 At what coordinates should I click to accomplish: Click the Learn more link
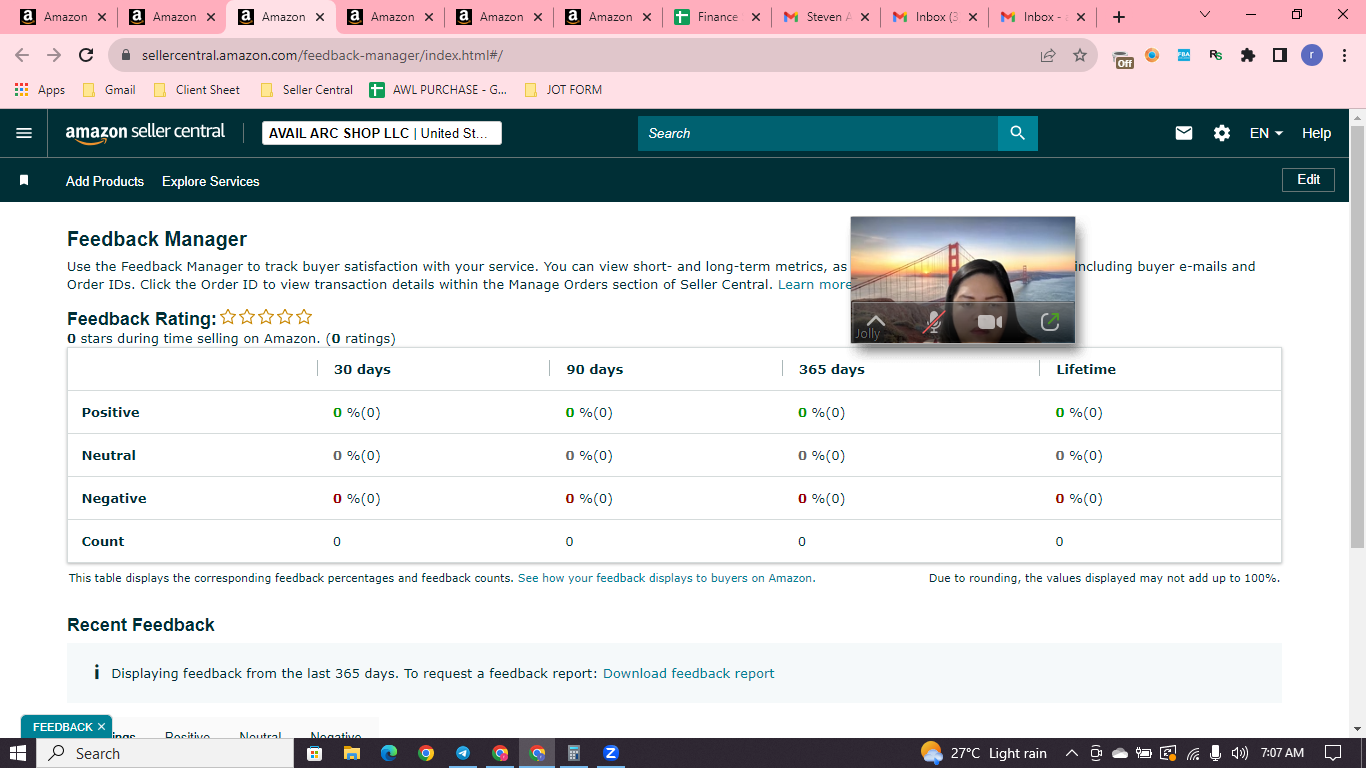814,285
